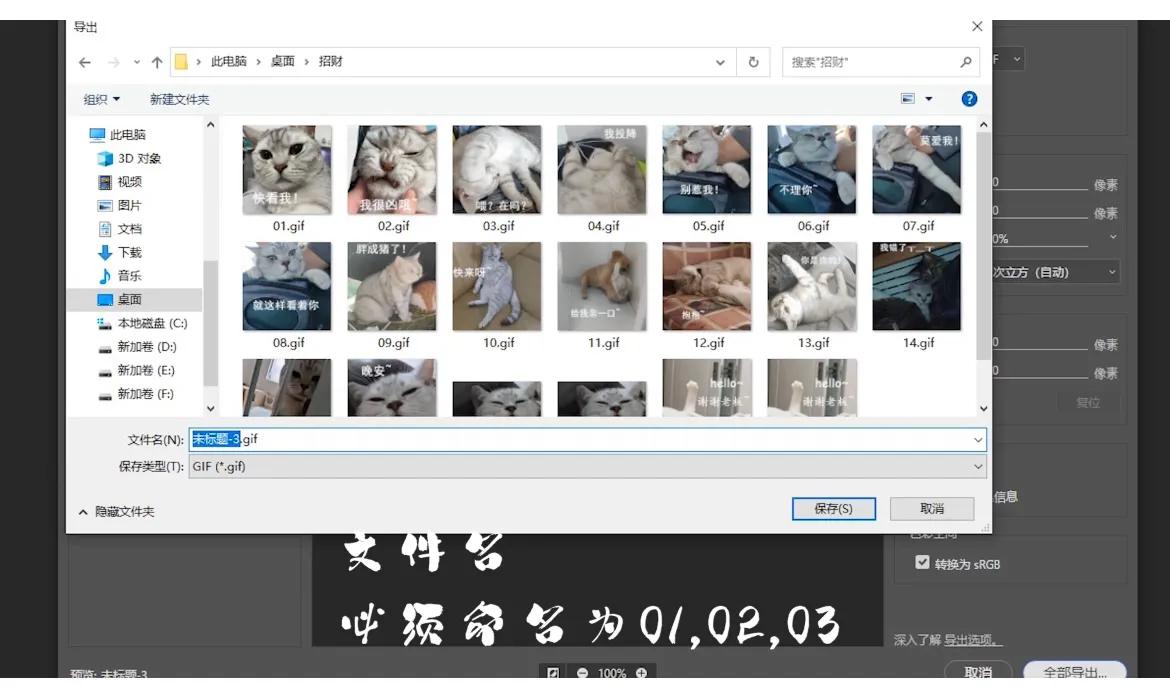The height and width of the screenshot is (690, 1170).
Task: Click the refresh icon beside the address bar
Action: pos(751,62)
